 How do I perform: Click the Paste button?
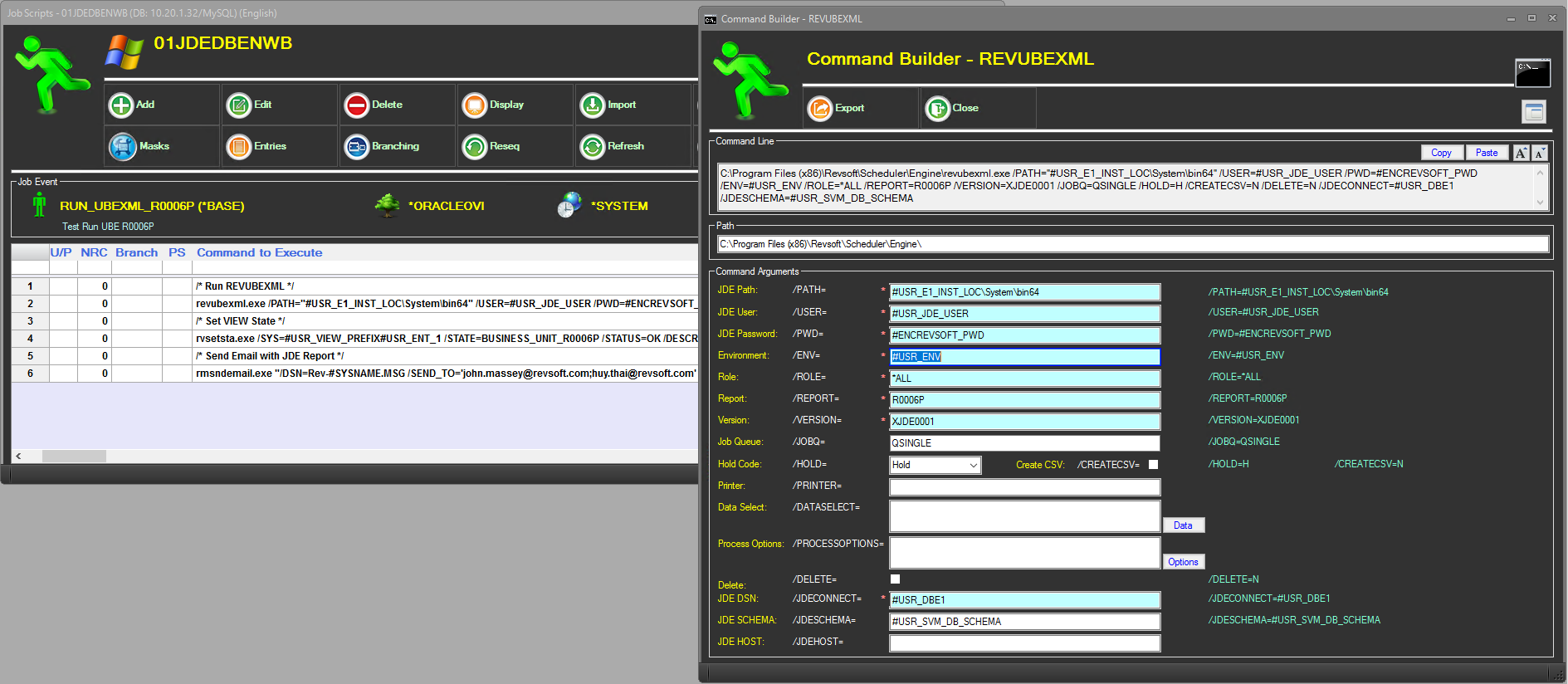coord(1487,153)
